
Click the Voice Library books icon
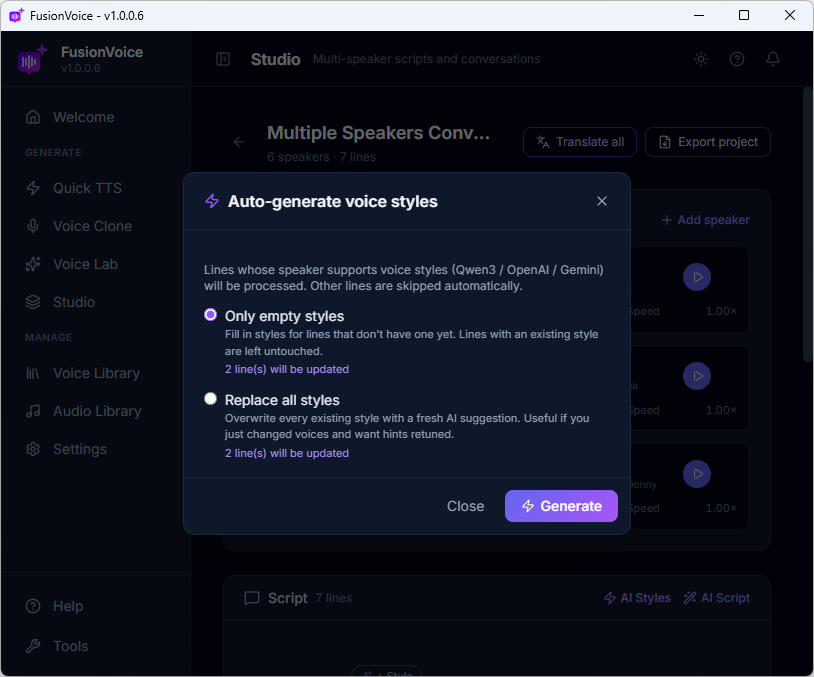33,373
